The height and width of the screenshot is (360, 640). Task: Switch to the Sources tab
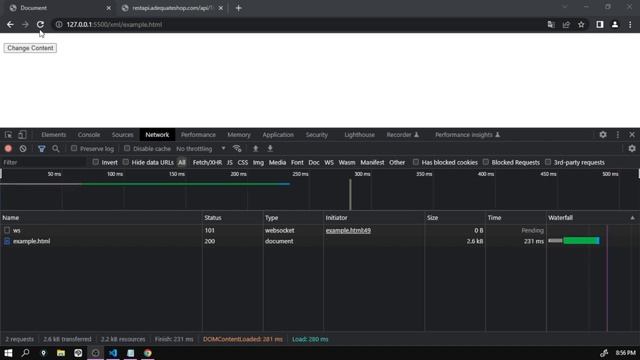click(x=122, y=135)
